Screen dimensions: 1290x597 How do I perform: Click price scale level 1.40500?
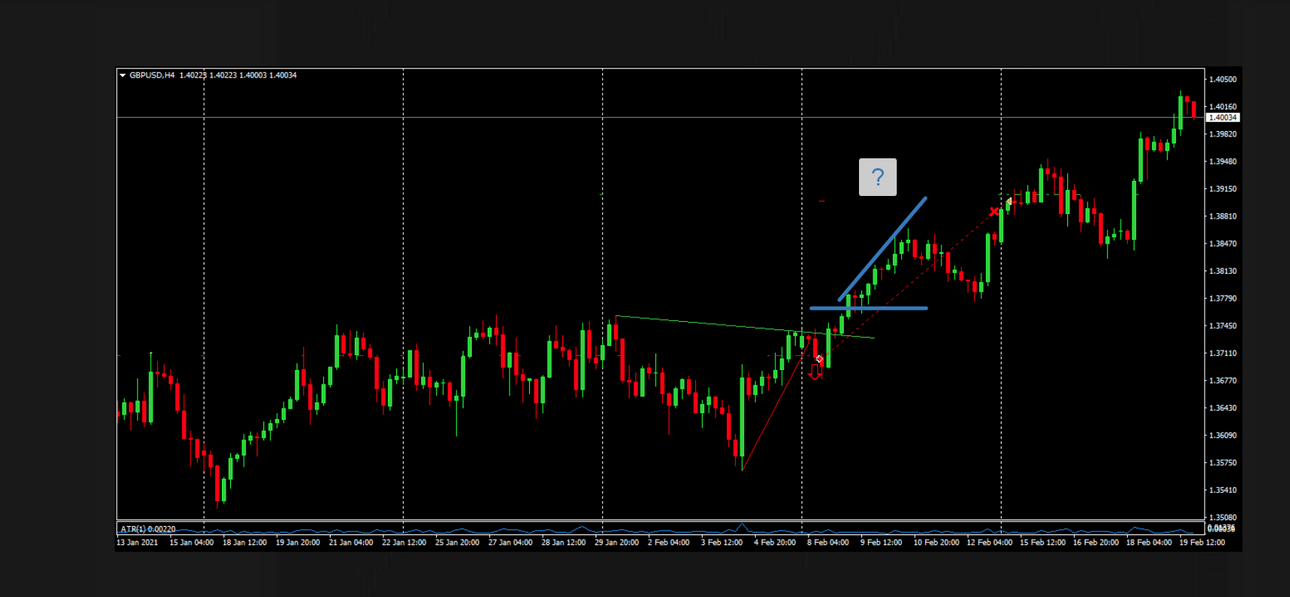pos(1223,79)
